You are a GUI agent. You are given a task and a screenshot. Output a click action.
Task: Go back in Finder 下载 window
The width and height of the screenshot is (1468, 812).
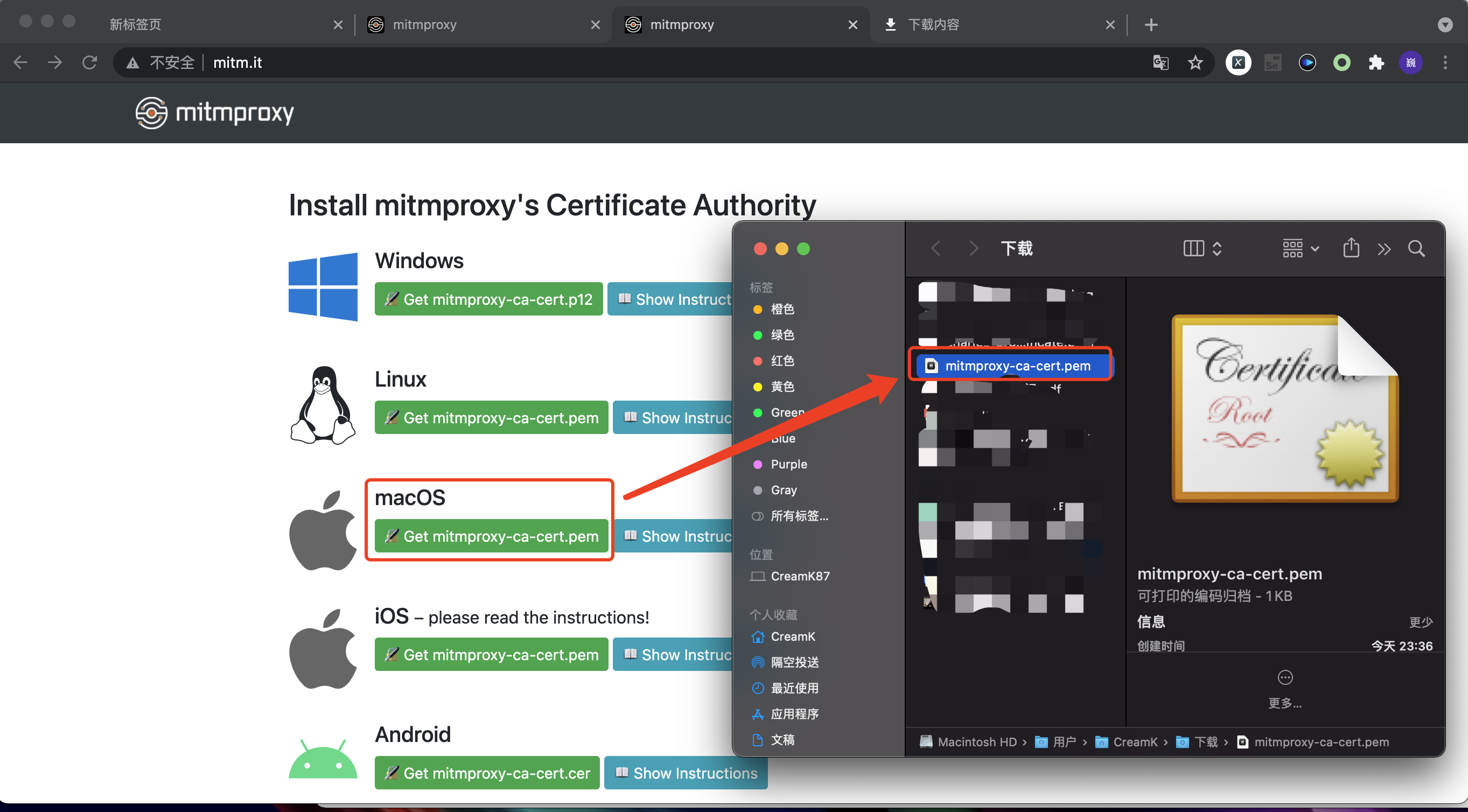[x=935, y=248]
